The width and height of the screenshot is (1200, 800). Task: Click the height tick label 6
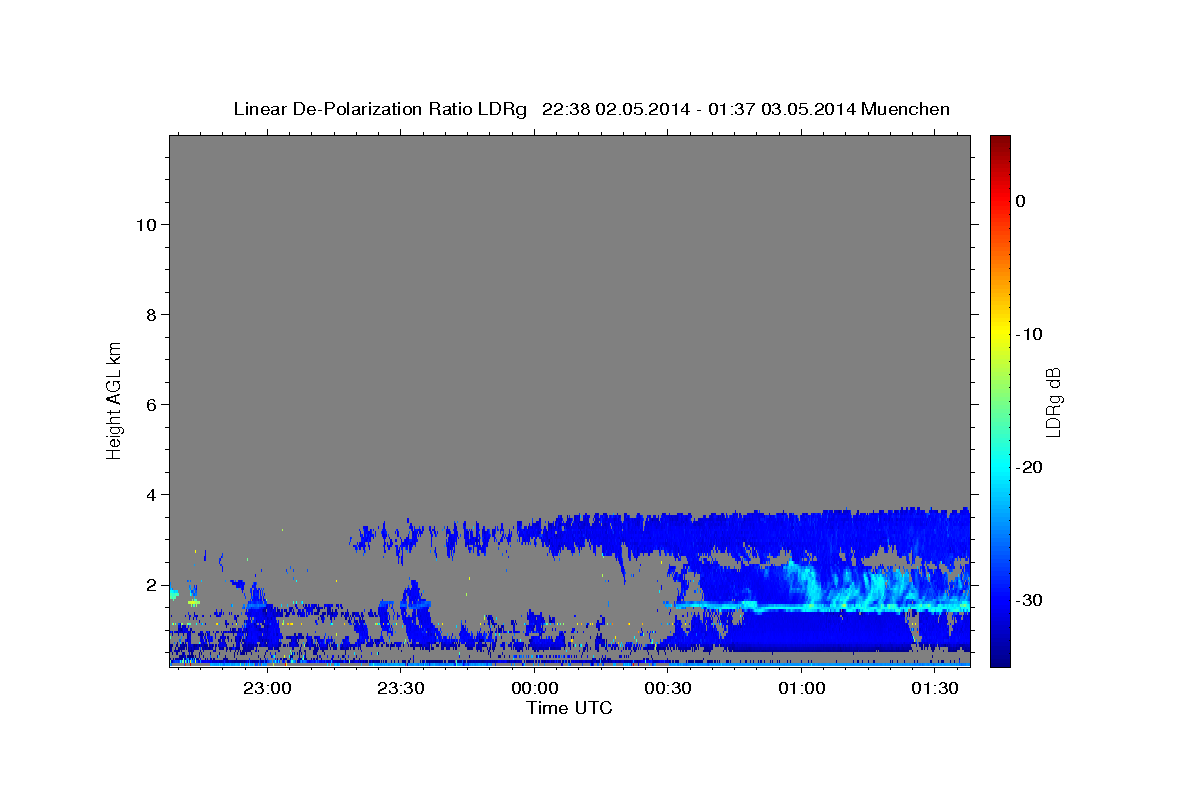(151, 405)
